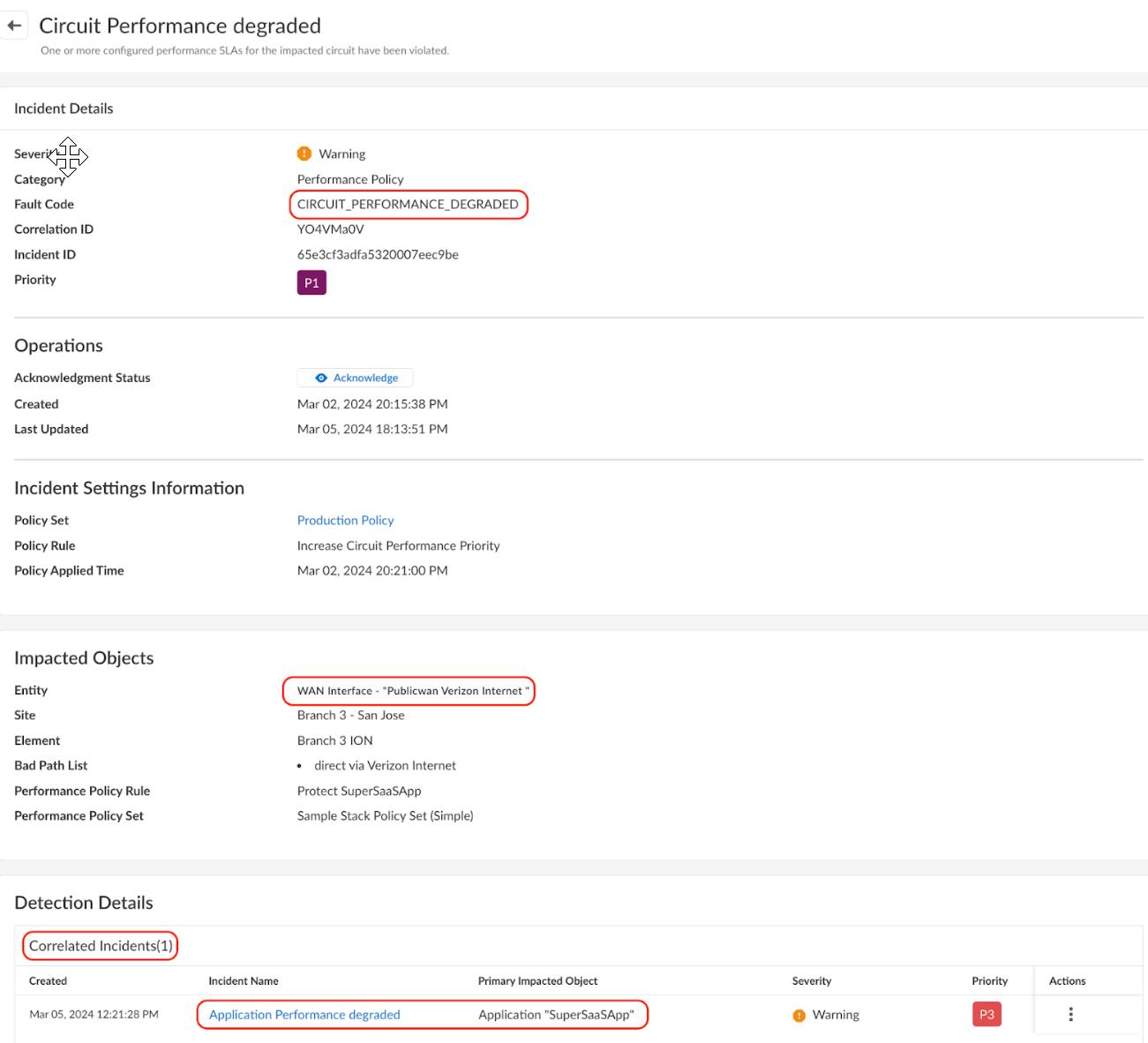Click the Priority column header in table
1148x1043 pixels.
click(989, 981)
